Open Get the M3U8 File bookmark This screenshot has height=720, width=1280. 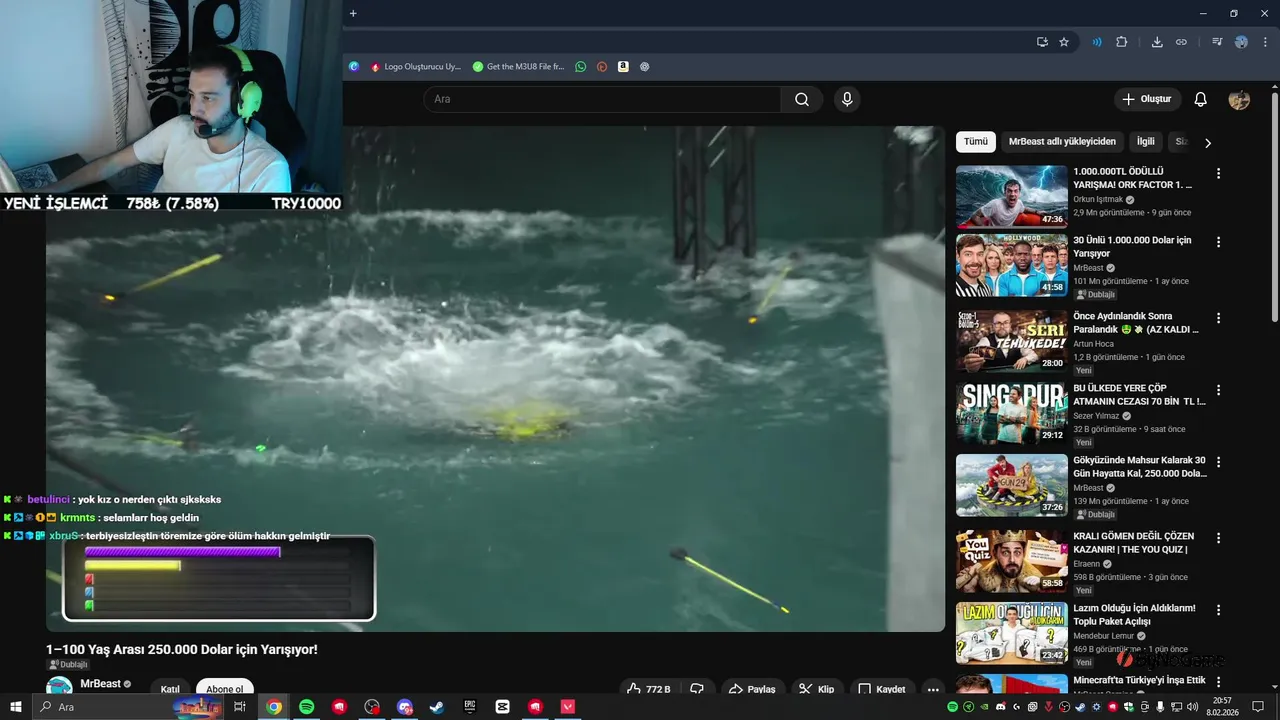[519, 67]
